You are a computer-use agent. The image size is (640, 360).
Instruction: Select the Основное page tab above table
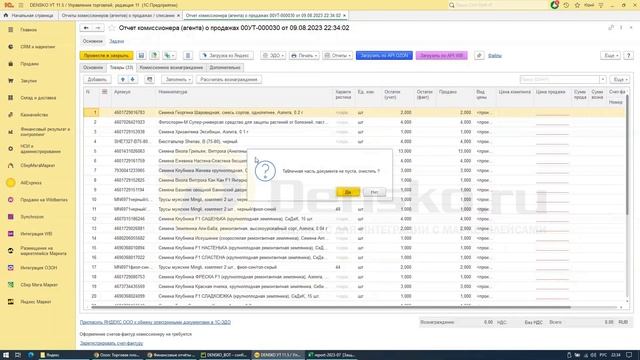pyautogui.click(x=93, y=67)
